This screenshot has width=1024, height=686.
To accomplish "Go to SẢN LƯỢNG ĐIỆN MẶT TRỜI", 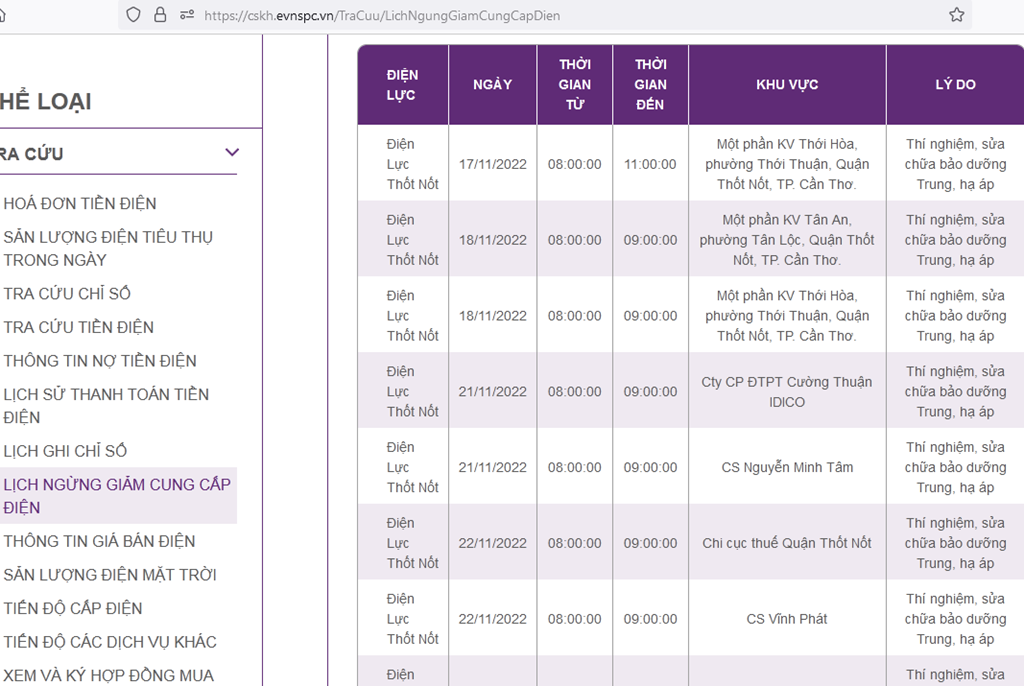I will tap(110, 575).
